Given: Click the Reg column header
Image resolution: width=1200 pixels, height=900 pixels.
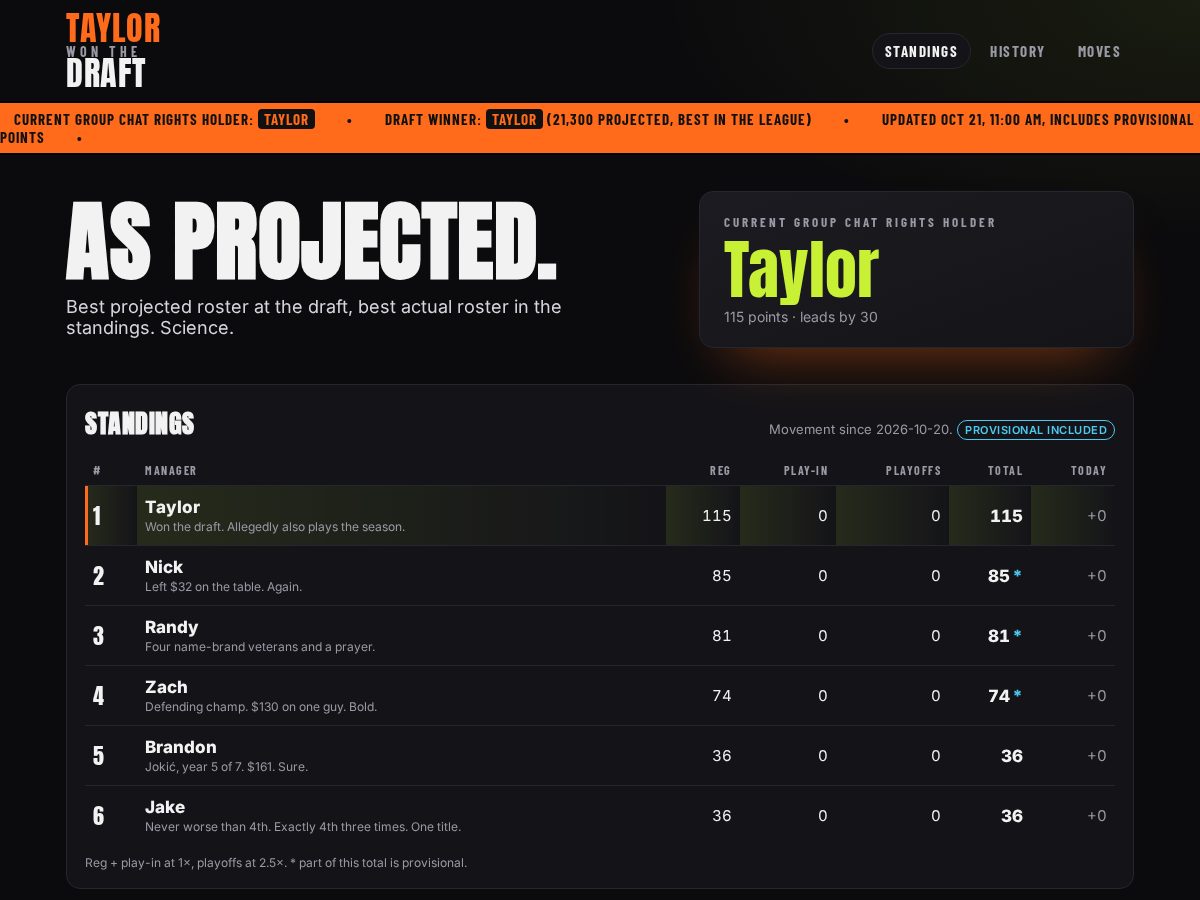Looking at the screenshot, I should coord(720,470).
